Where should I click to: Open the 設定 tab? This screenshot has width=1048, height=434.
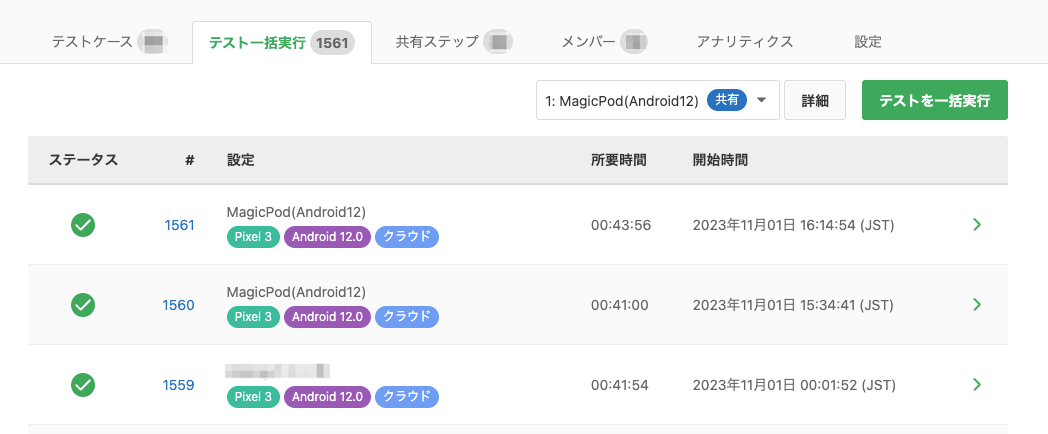[x=868, y=42]
